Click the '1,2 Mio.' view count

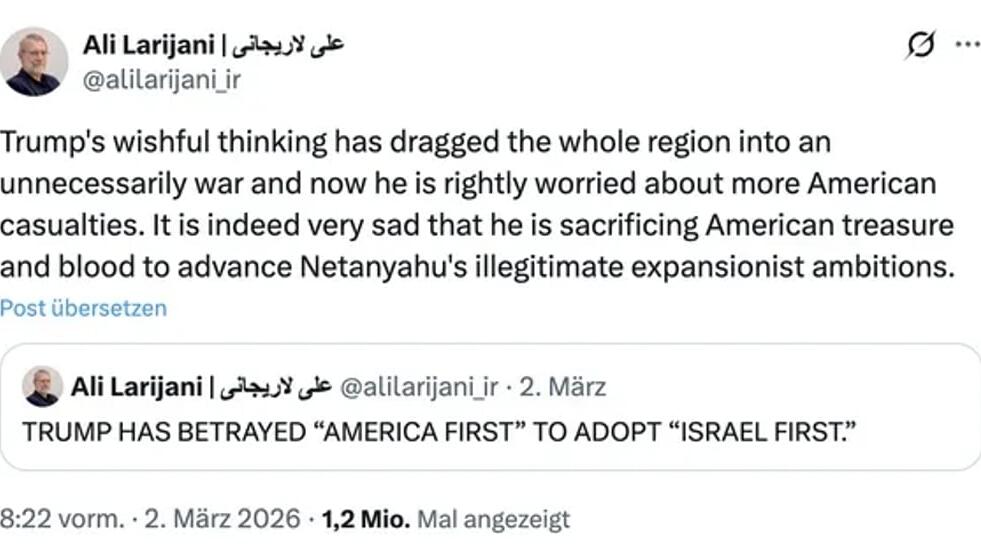point(366,519)
